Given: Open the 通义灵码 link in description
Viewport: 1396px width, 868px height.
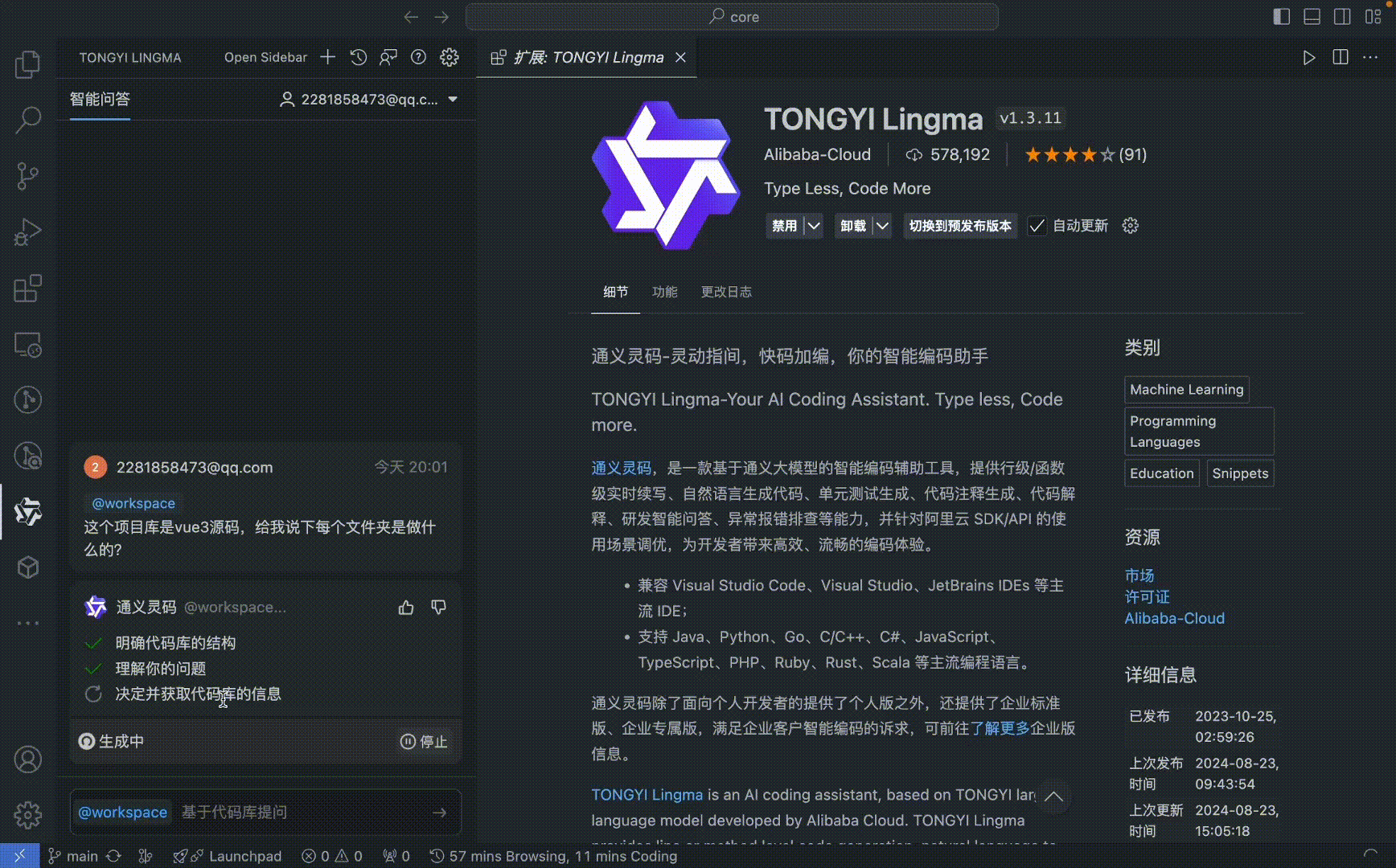Looking at the screenshot, I should coord(622,468).
